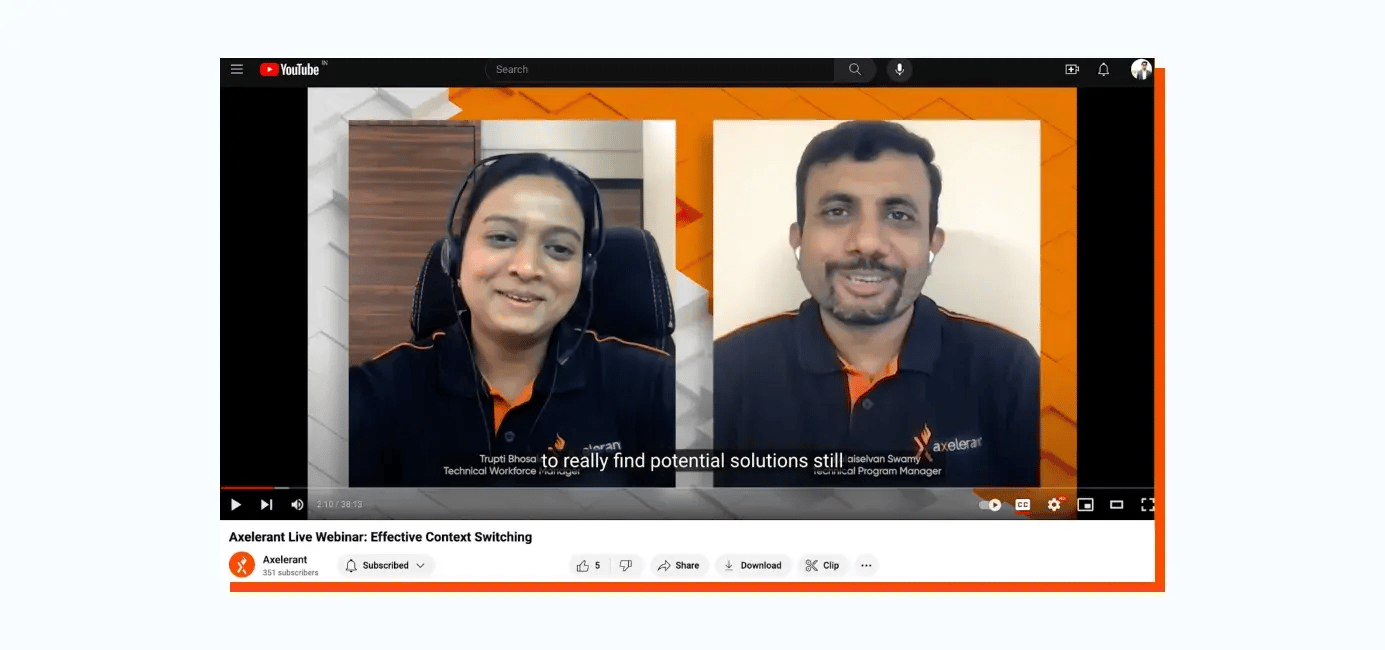Mute the video volume
The width and height of the screenshot is (1385, 650).
tap(297, 505)
